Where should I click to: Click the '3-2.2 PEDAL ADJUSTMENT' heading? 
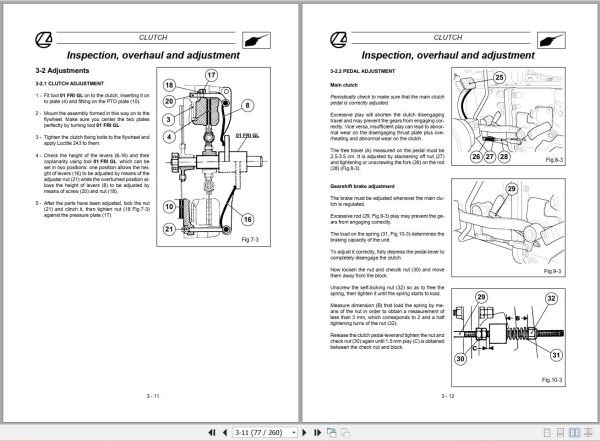pyautogui.click(x=363, y=71)
